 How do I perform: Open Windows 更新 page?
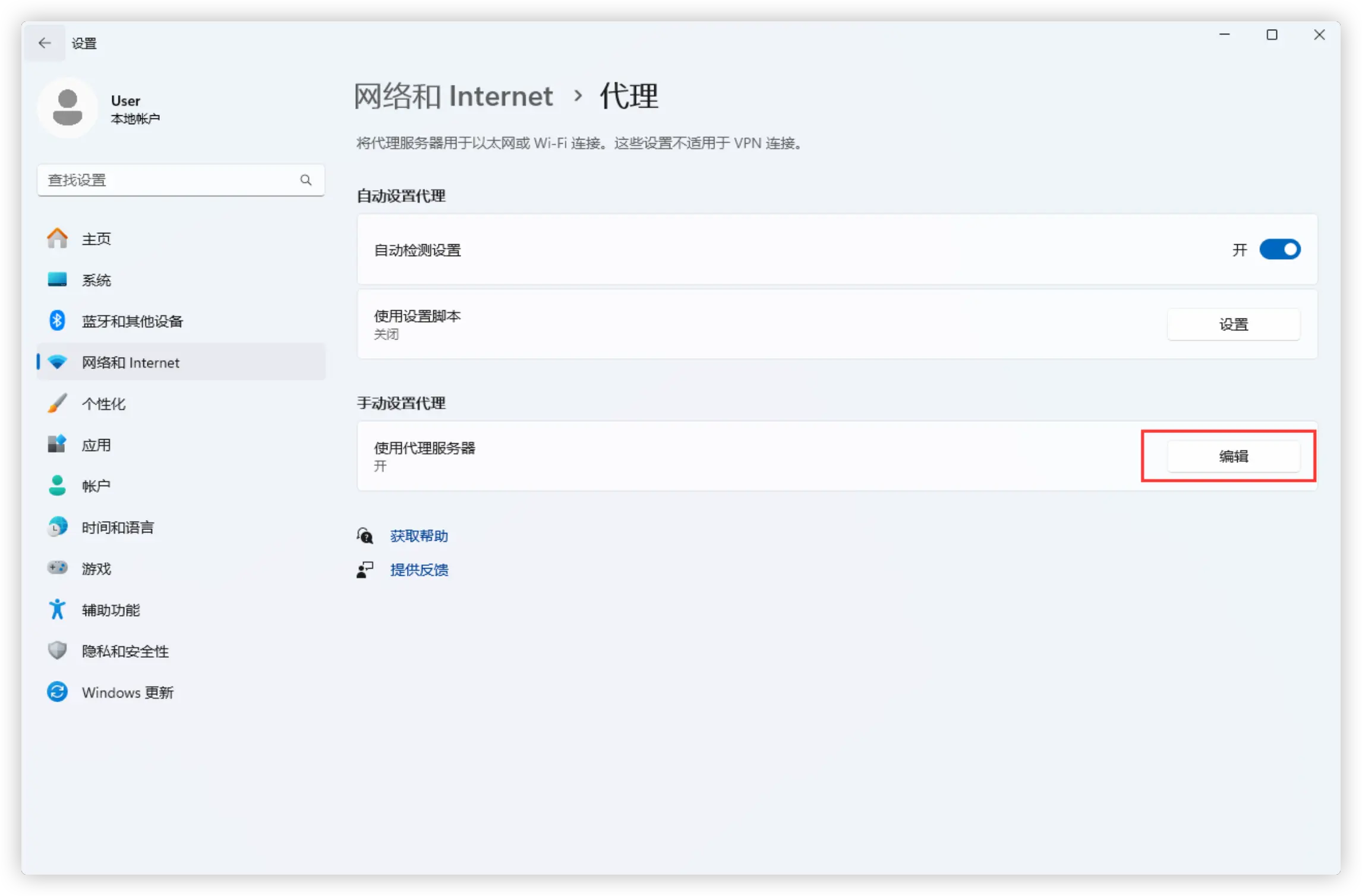click(181, 692)
